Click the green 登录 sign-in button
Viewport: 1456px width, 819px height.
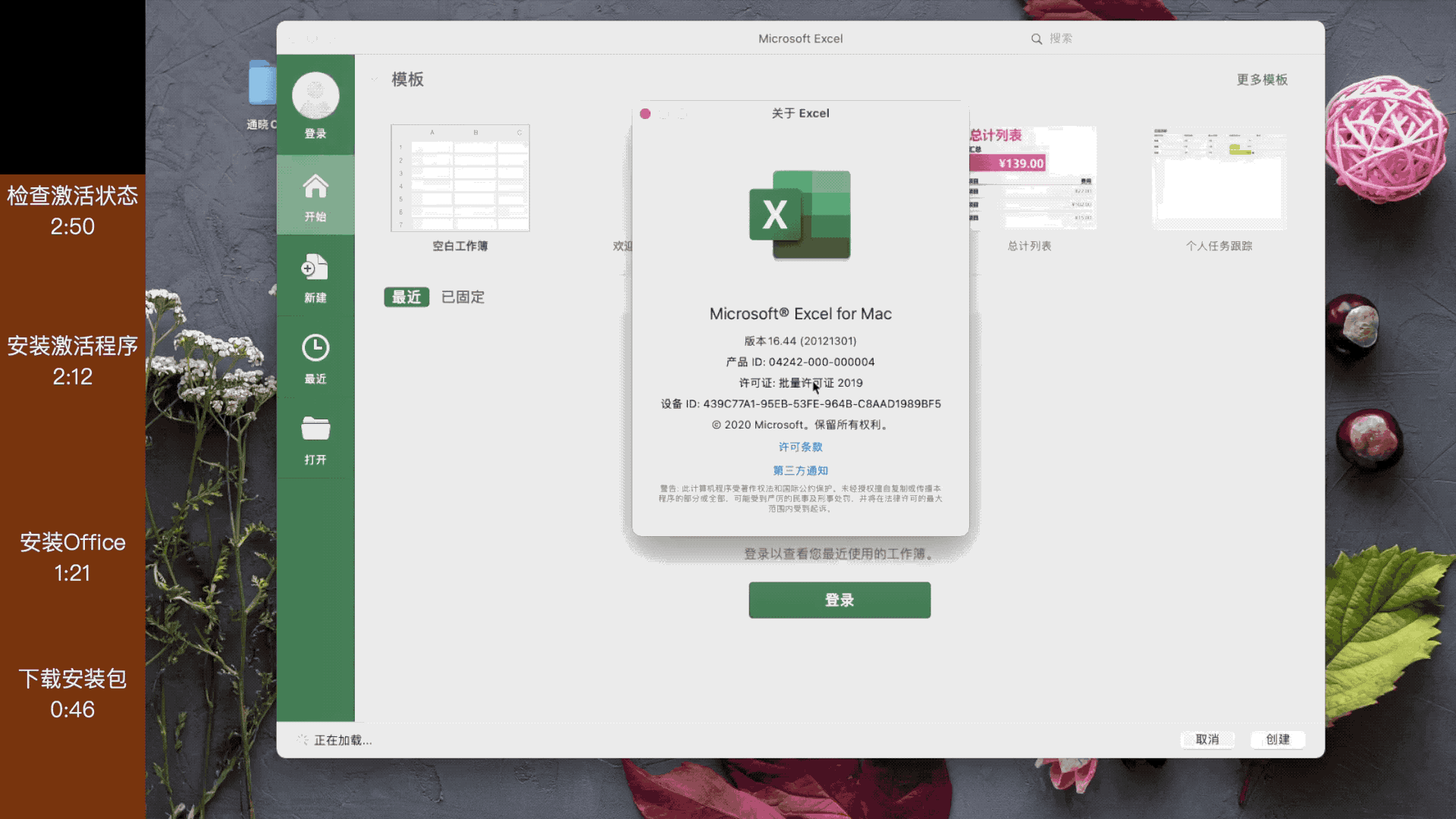[x=839, y=600]
